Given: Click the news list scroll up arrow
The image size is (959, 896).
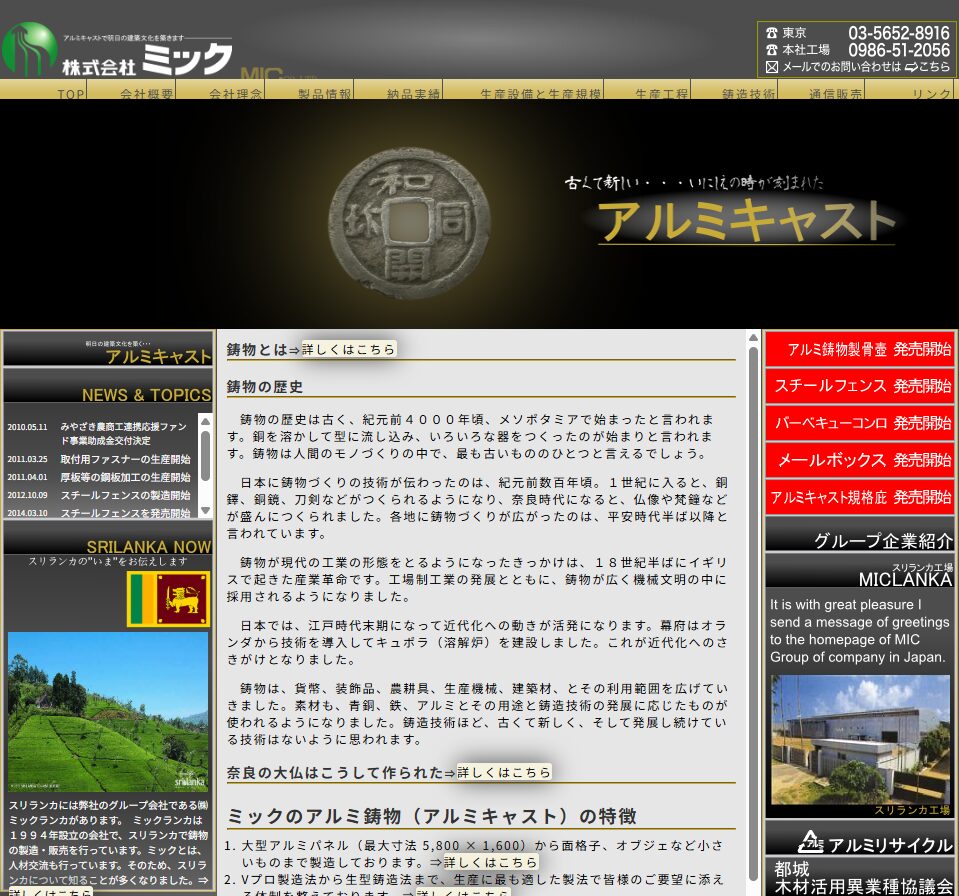Looking at the screenshot, I should (206, 421).
